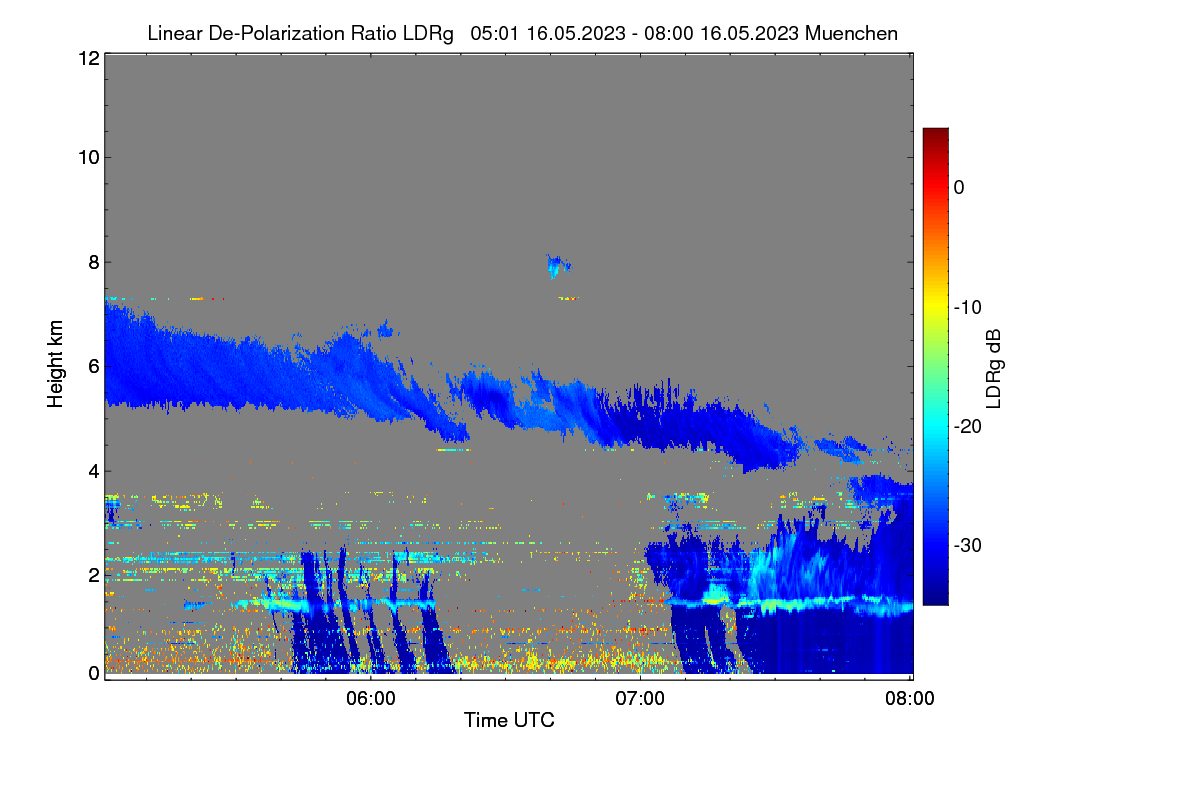Click the 12 km height label

88,58
